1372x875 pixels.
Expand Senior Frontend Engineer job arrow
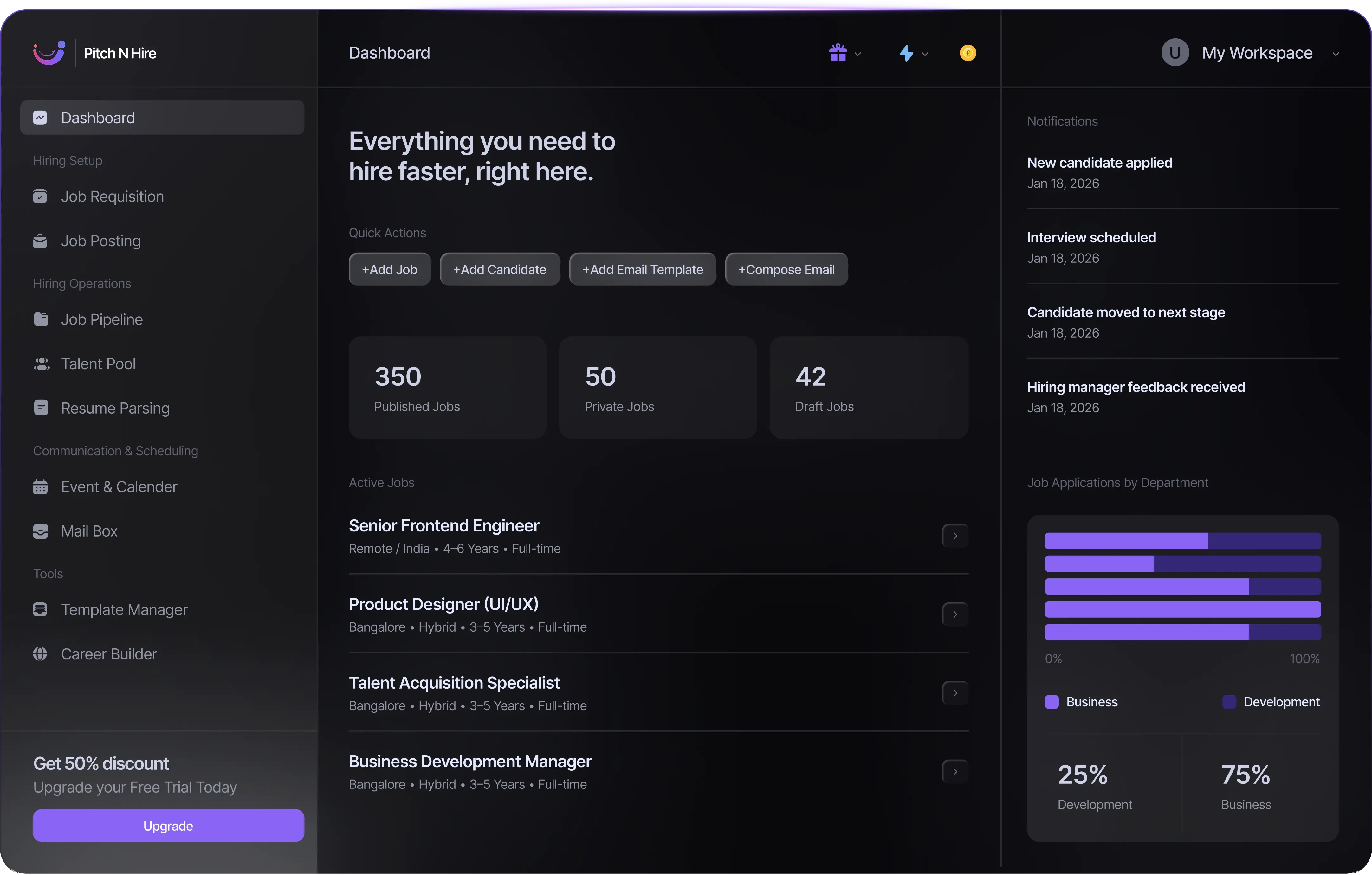tap(955, 536)
